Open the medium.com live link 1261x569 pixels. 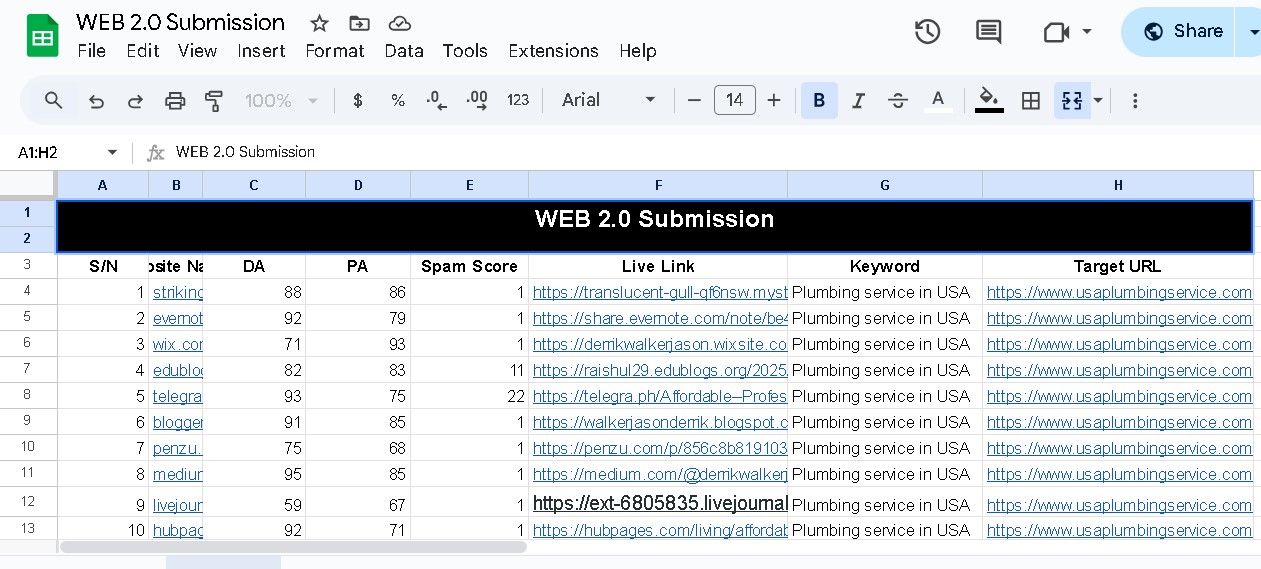tap(660, 474)
